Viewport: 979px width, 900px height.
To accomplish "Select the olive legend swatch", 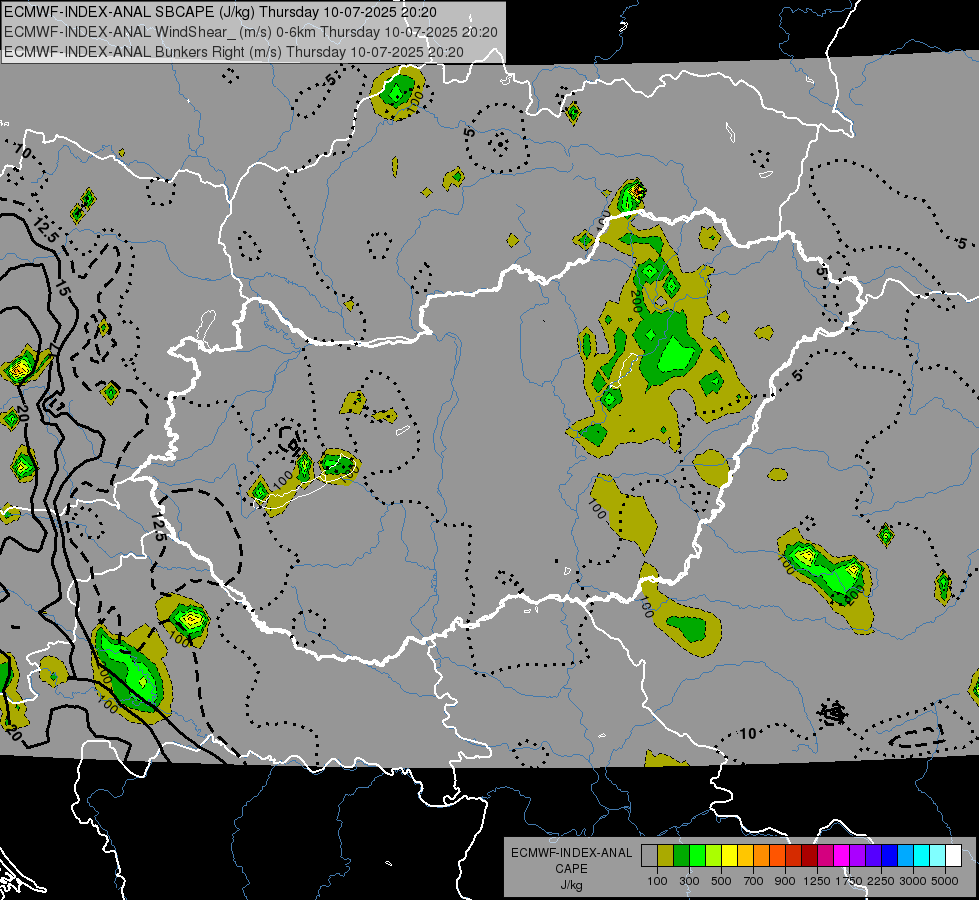I will pyautogui.click(x=666, y=856).
